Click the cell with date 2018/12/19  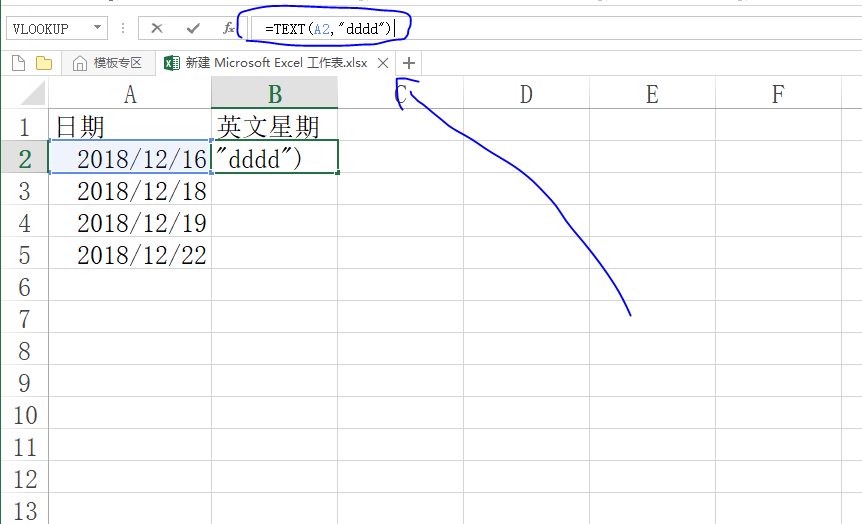click(130, 223)
